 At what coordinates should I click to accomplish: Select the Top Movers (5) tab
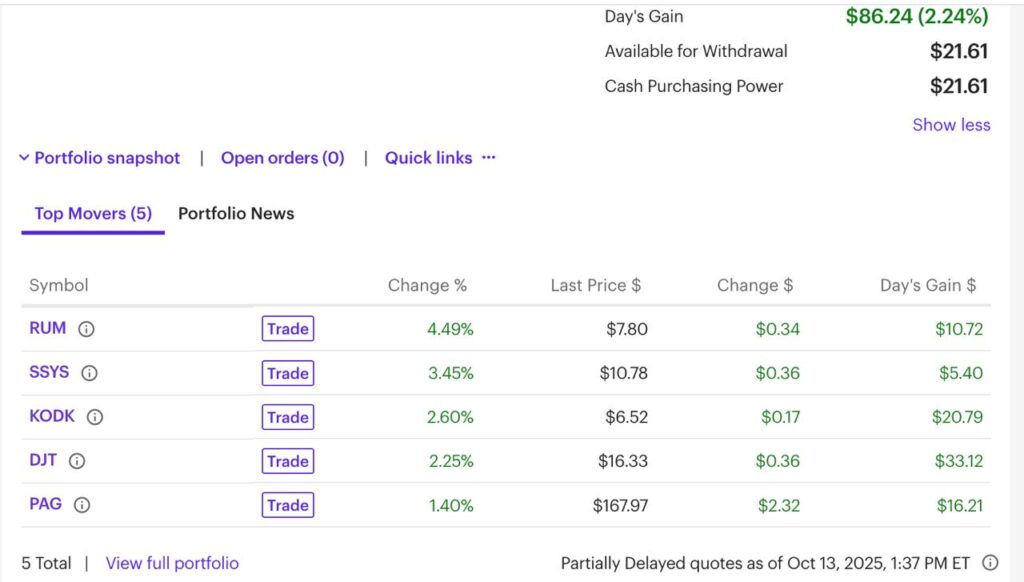(93, 213)
